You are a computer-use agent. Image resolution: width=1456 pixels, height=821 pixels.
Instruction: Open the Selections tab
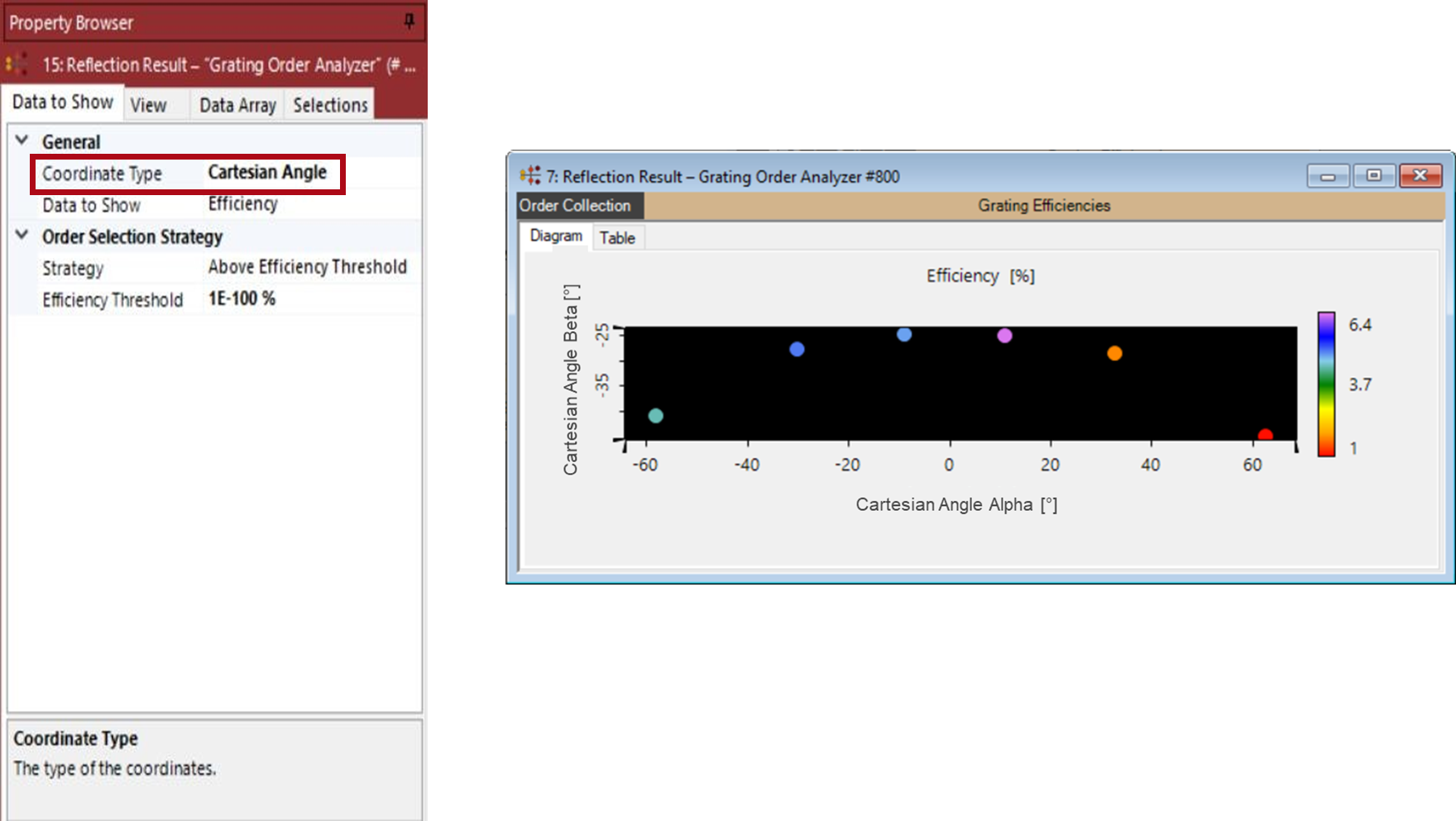point(330,105)
